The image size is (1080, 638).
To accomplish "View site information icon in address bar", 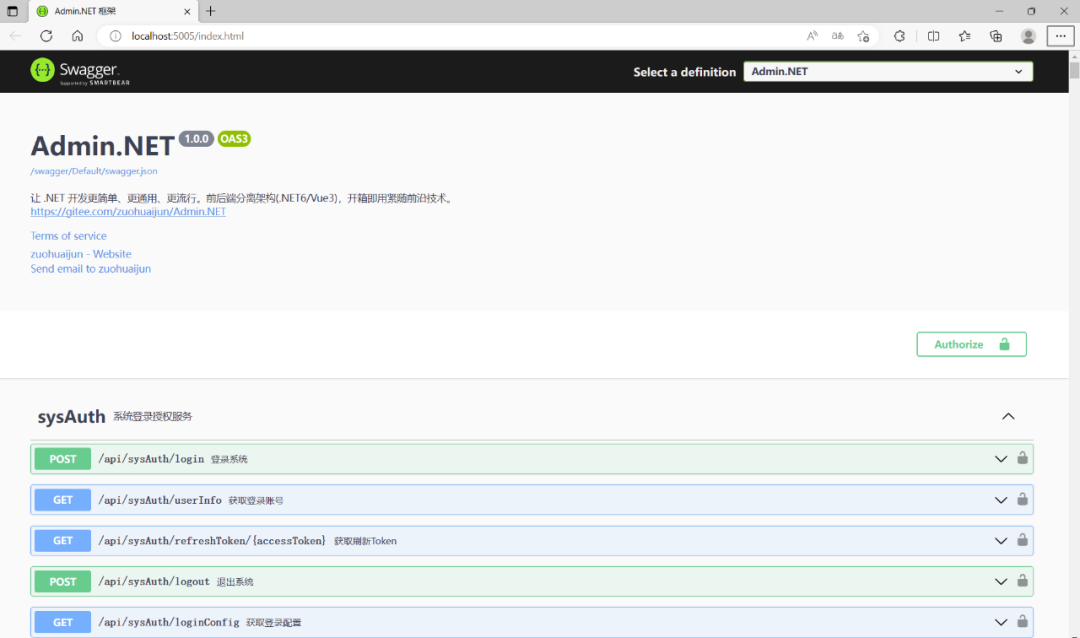I will point(116,36).
